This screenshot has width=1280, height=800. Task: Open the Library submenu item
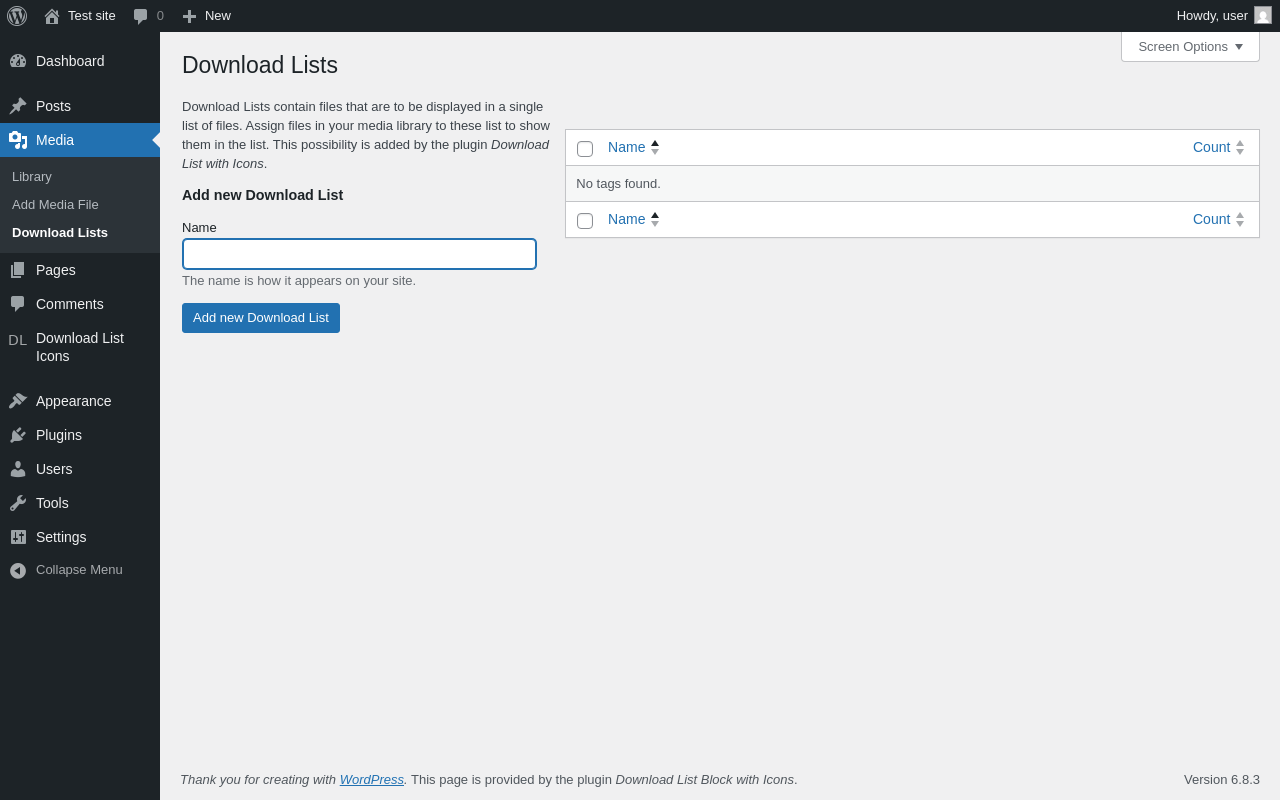coord(32,177)
